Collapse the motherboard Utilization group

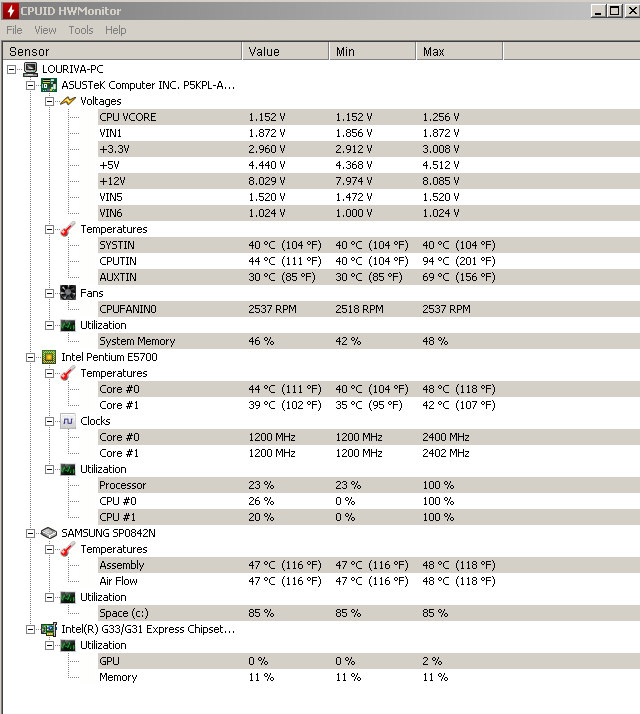[50, 325]
